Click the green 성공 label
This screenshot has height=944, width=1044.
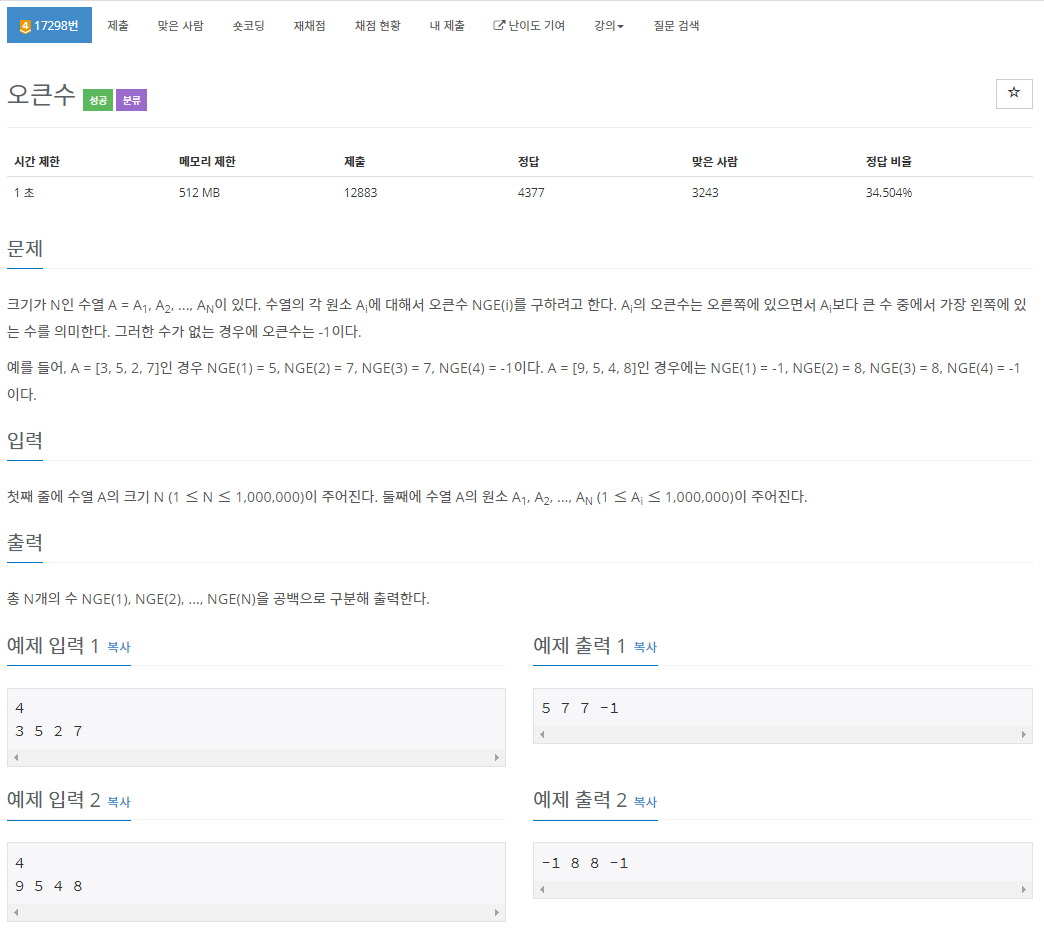coord(98,100)
